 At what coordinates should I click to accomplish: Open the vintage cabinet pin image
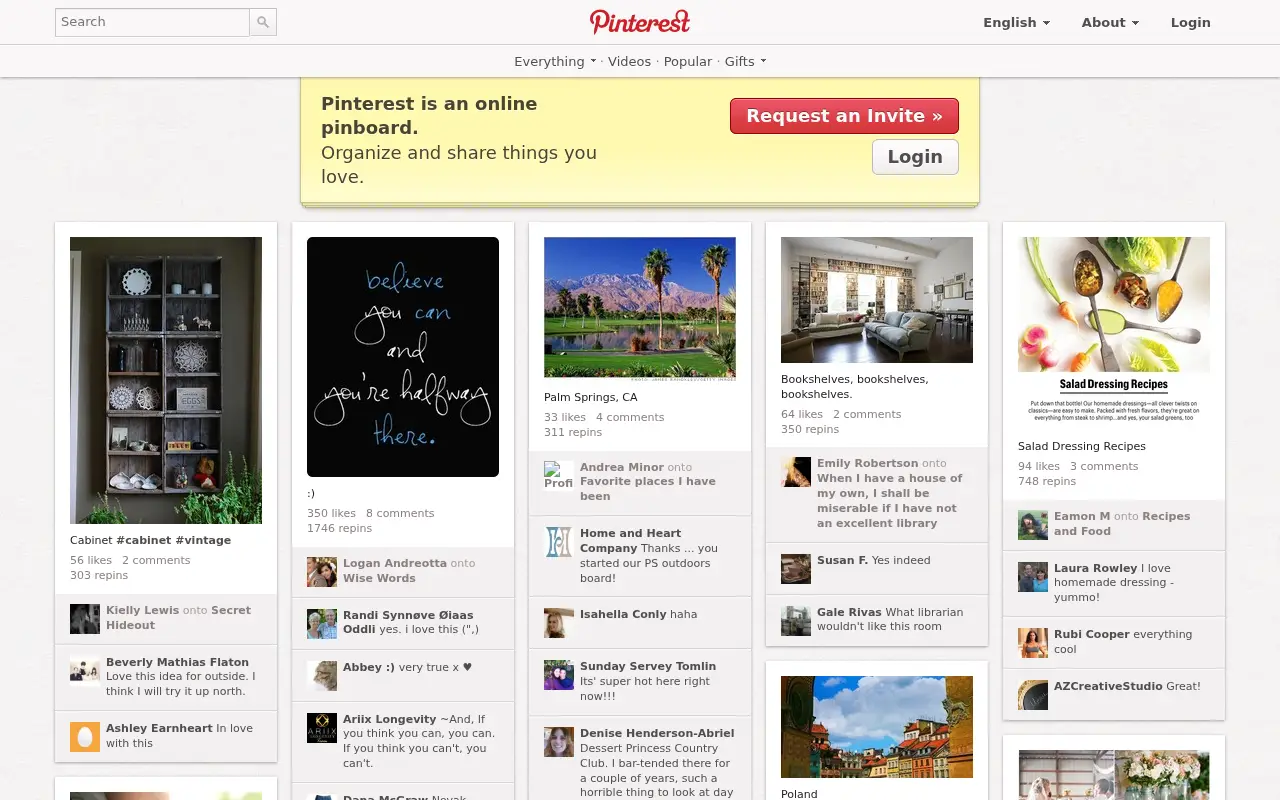pyautogui.click(x=166, y=380)
